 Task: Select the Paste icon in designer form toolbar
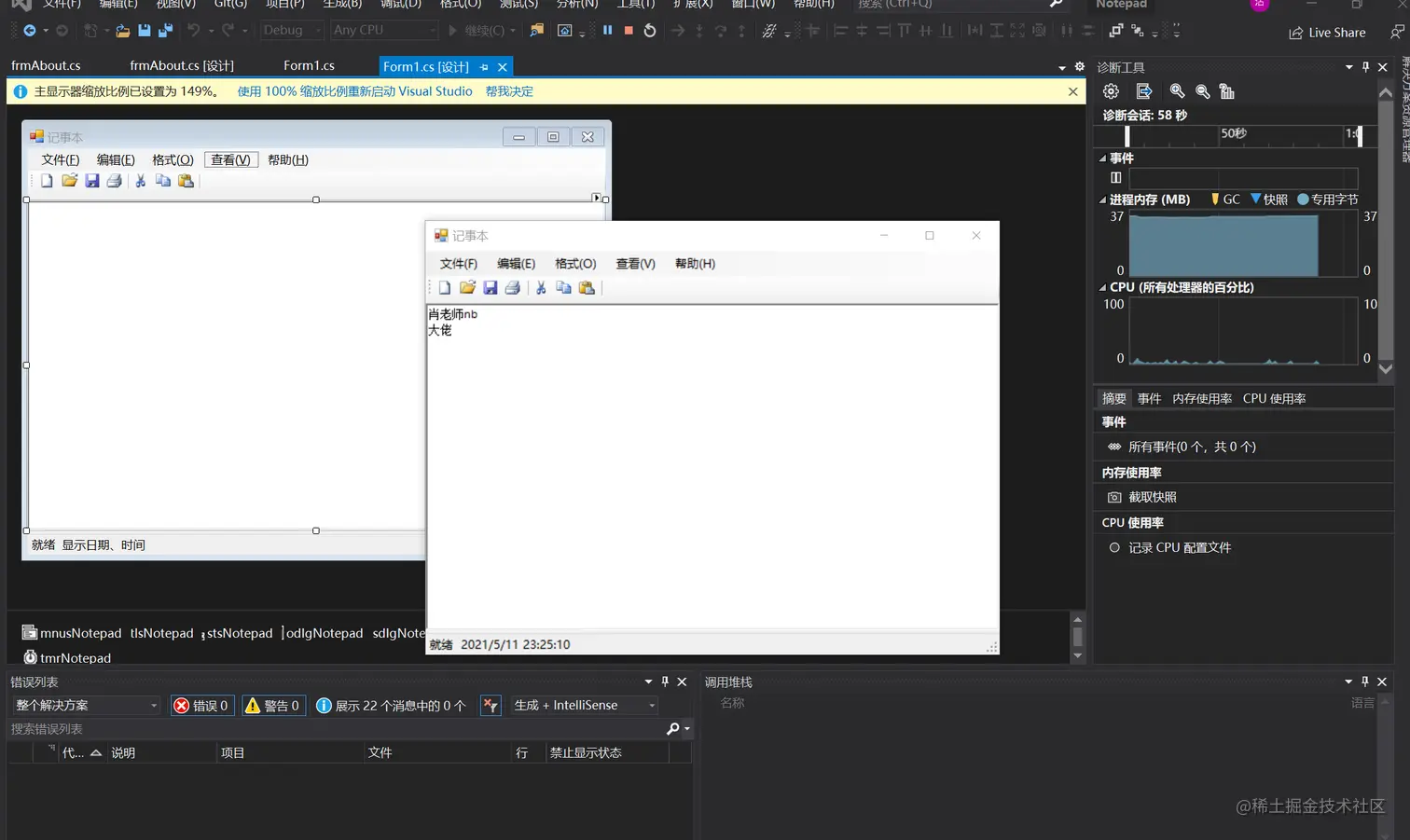187,181
